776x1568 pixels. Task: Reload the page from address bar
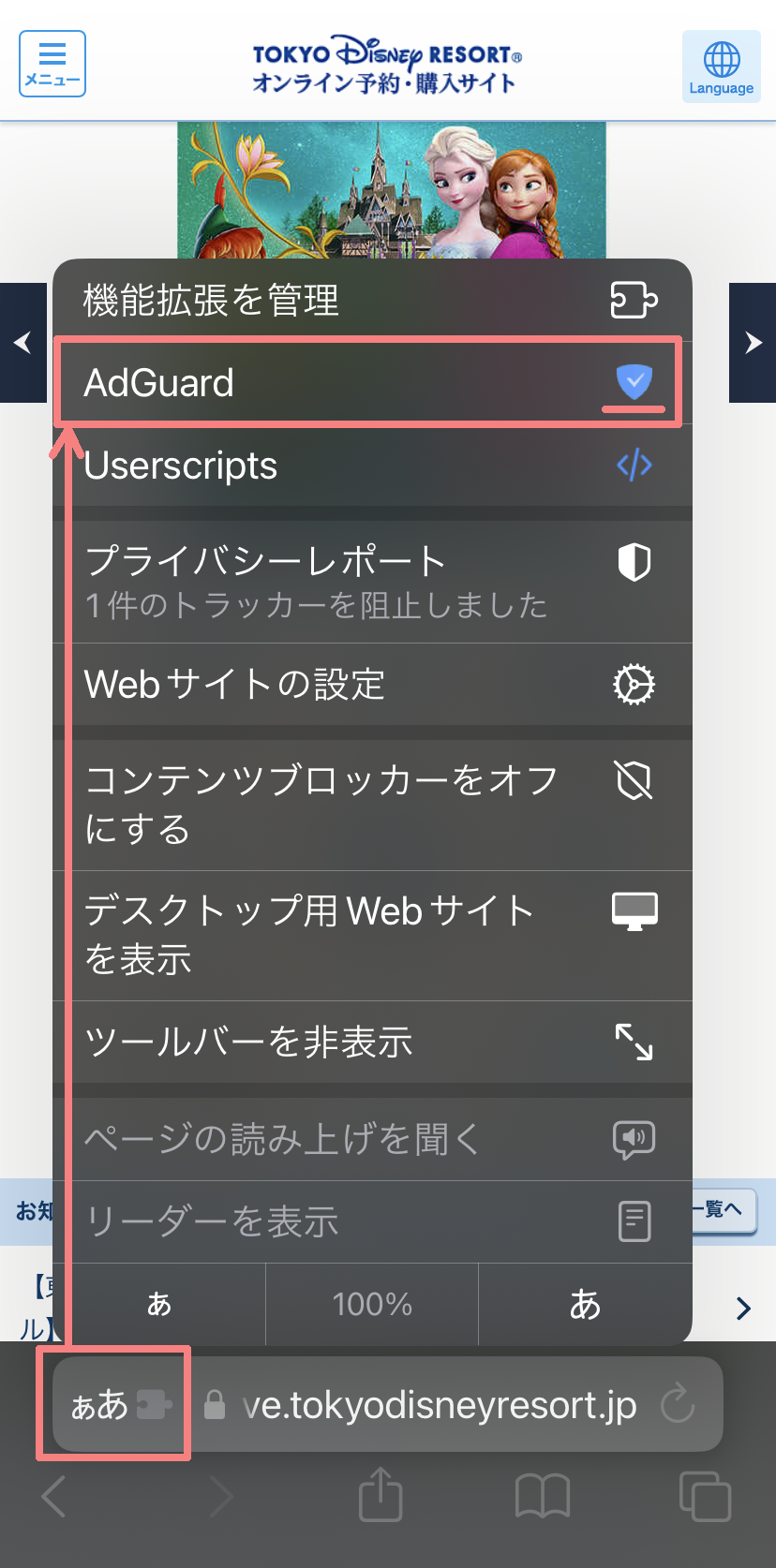pos(677,1405)
